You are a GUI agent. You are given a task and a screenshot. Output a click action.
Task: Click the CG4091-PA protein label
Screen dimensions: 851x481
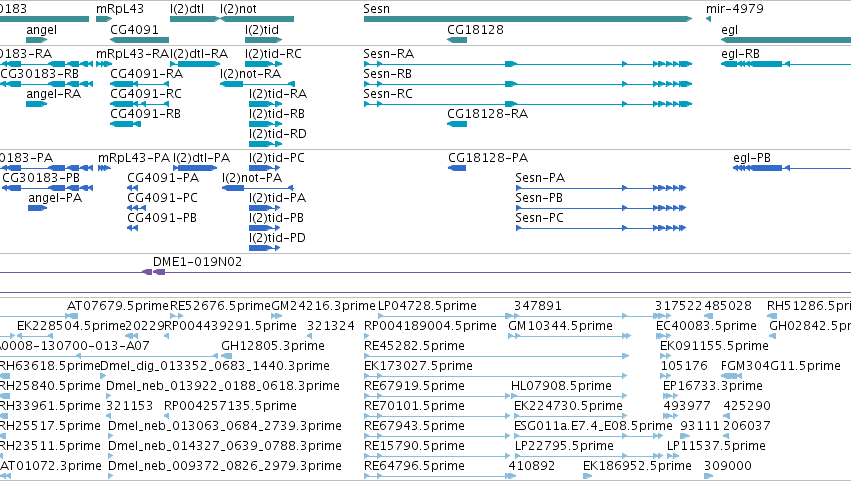[163, 178]
